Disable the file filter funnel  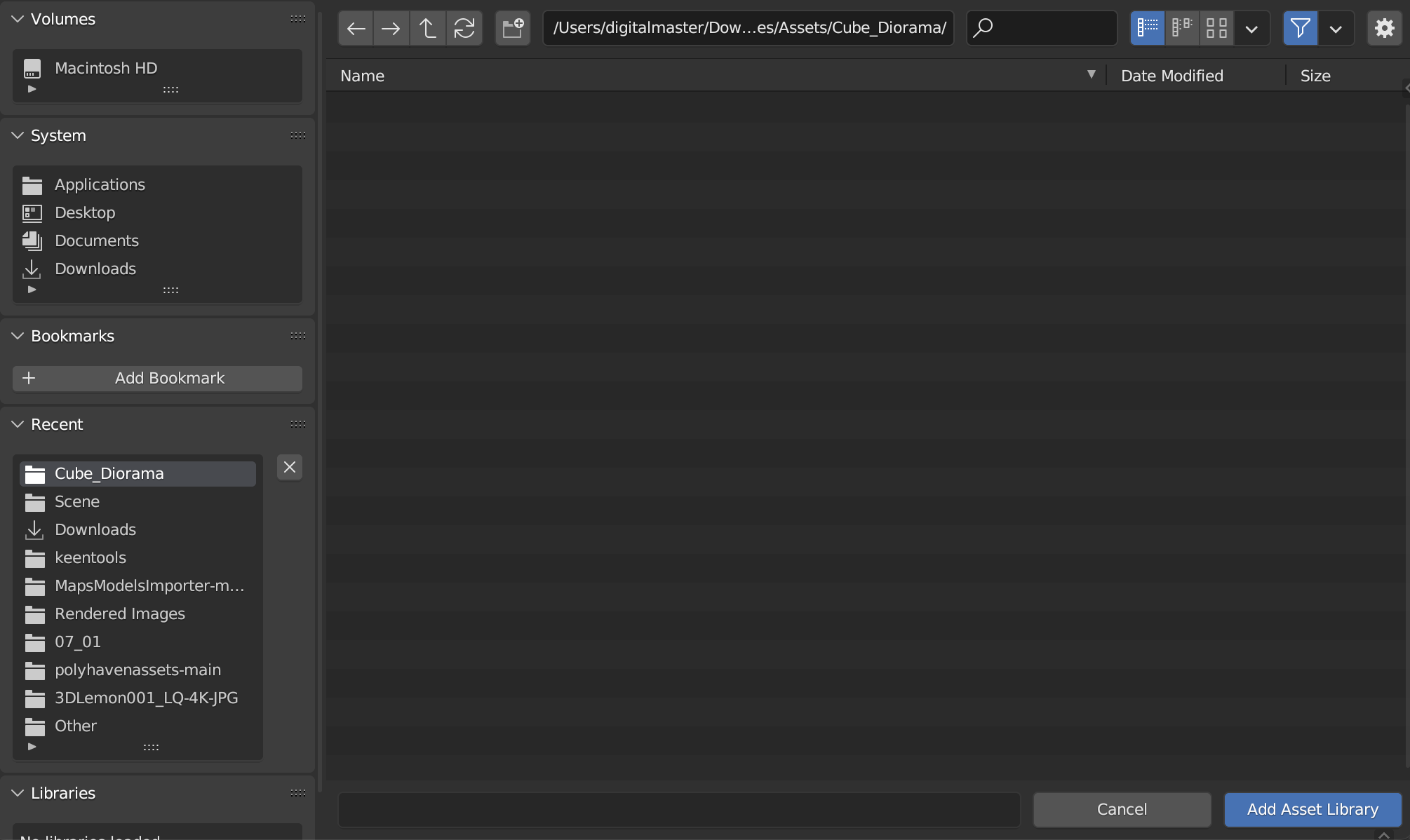point(1300,28)
